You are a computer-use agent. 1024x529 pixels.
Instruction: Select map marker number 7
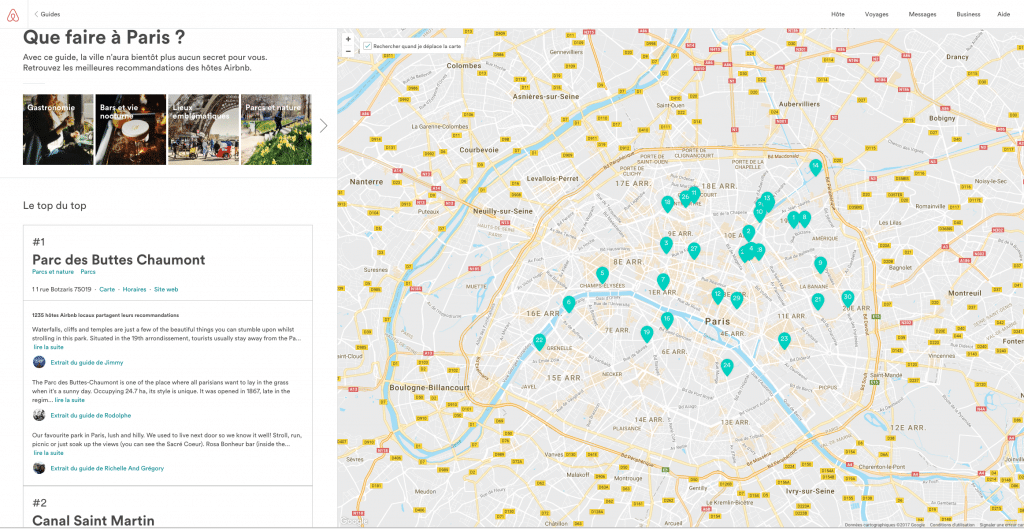663,282
